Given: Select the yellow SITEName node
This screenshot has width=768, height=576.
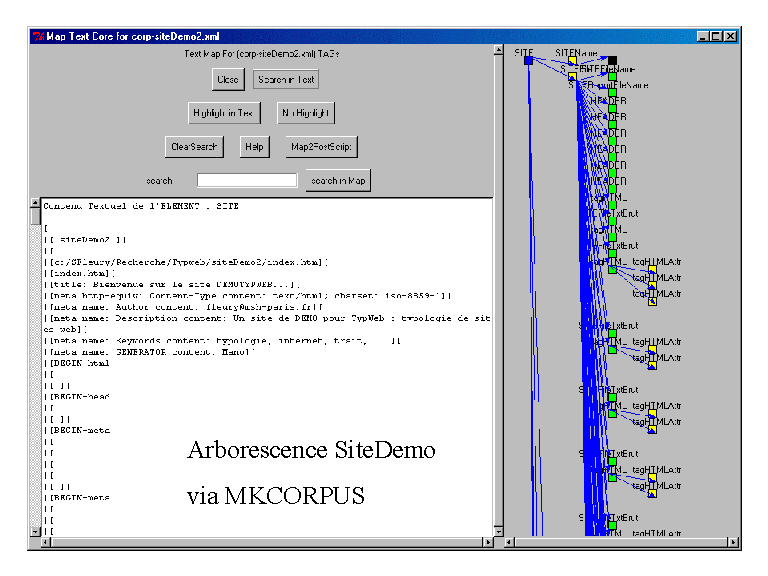Looking at the screenshot, I should (x=572, y=60).
